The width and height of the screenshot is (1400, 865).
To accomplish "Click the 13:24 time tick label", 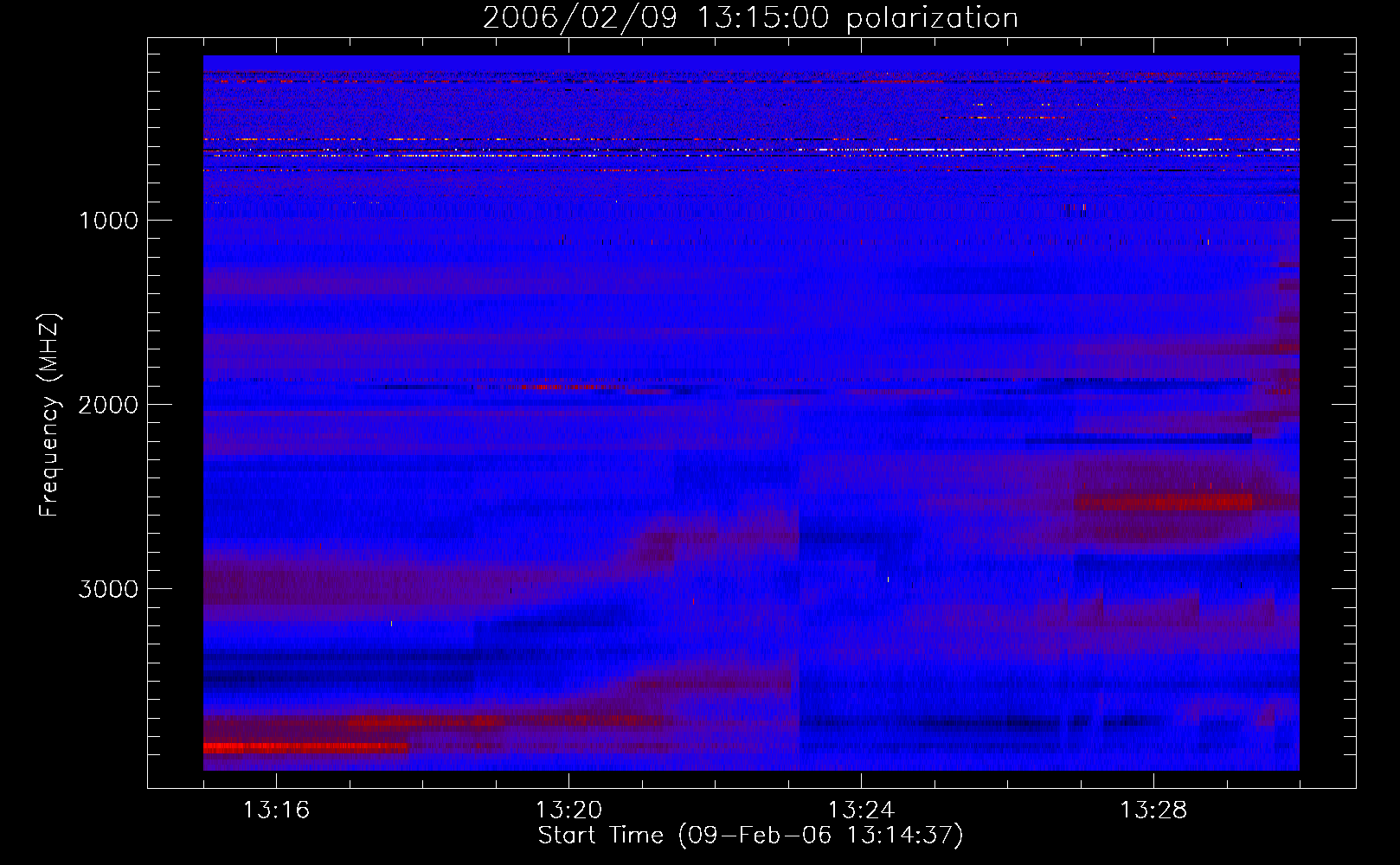I will point(861,810).
